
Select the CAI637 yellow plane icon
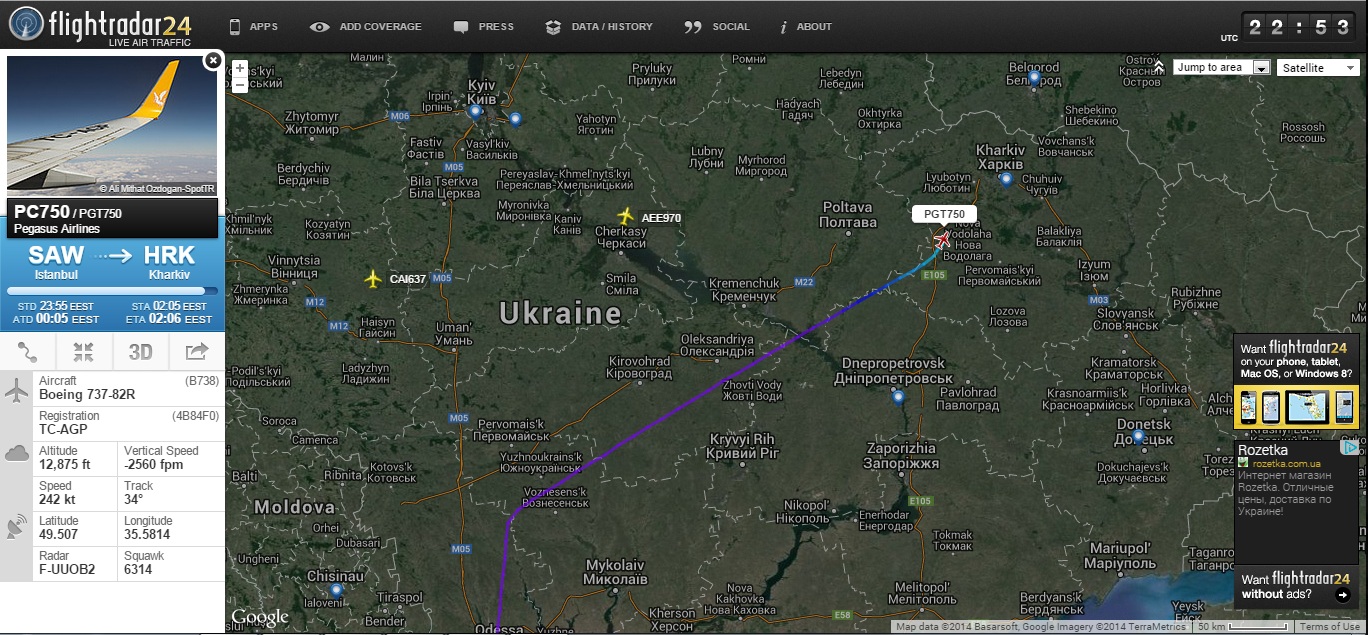(x=374, y=277)
